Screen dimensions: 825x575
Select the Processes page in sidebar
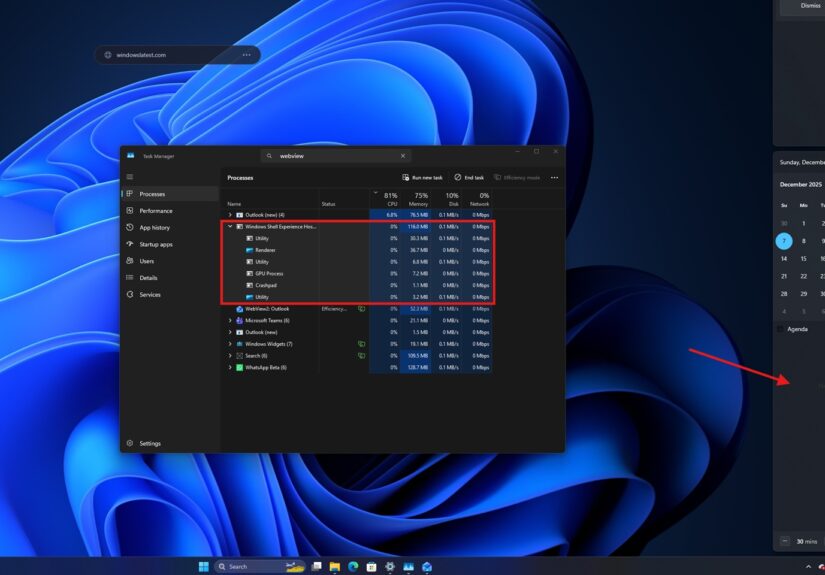[170, 194]
